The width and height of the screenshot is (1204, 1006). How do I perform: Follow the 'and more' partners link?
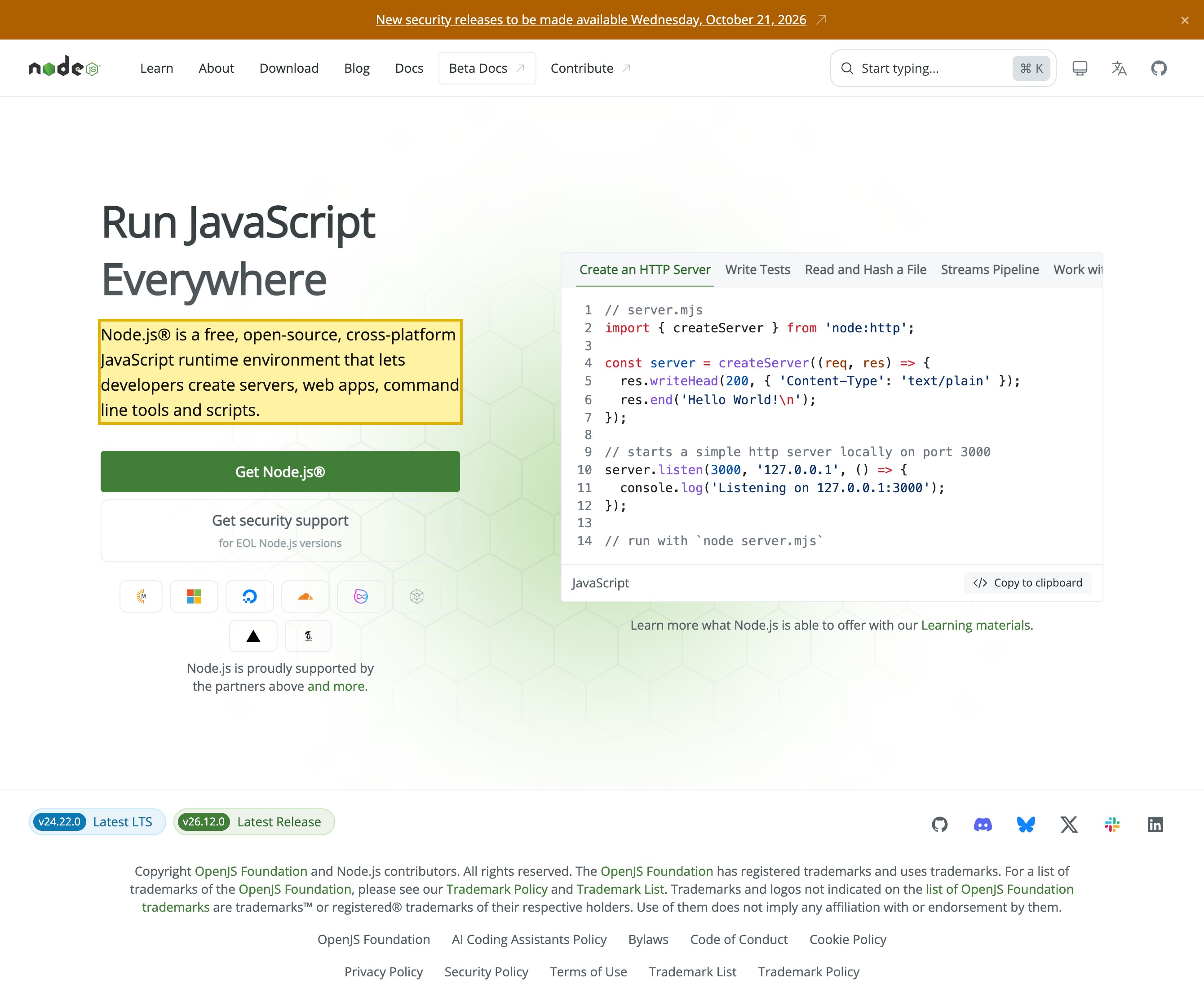click(x=336, y=686)
